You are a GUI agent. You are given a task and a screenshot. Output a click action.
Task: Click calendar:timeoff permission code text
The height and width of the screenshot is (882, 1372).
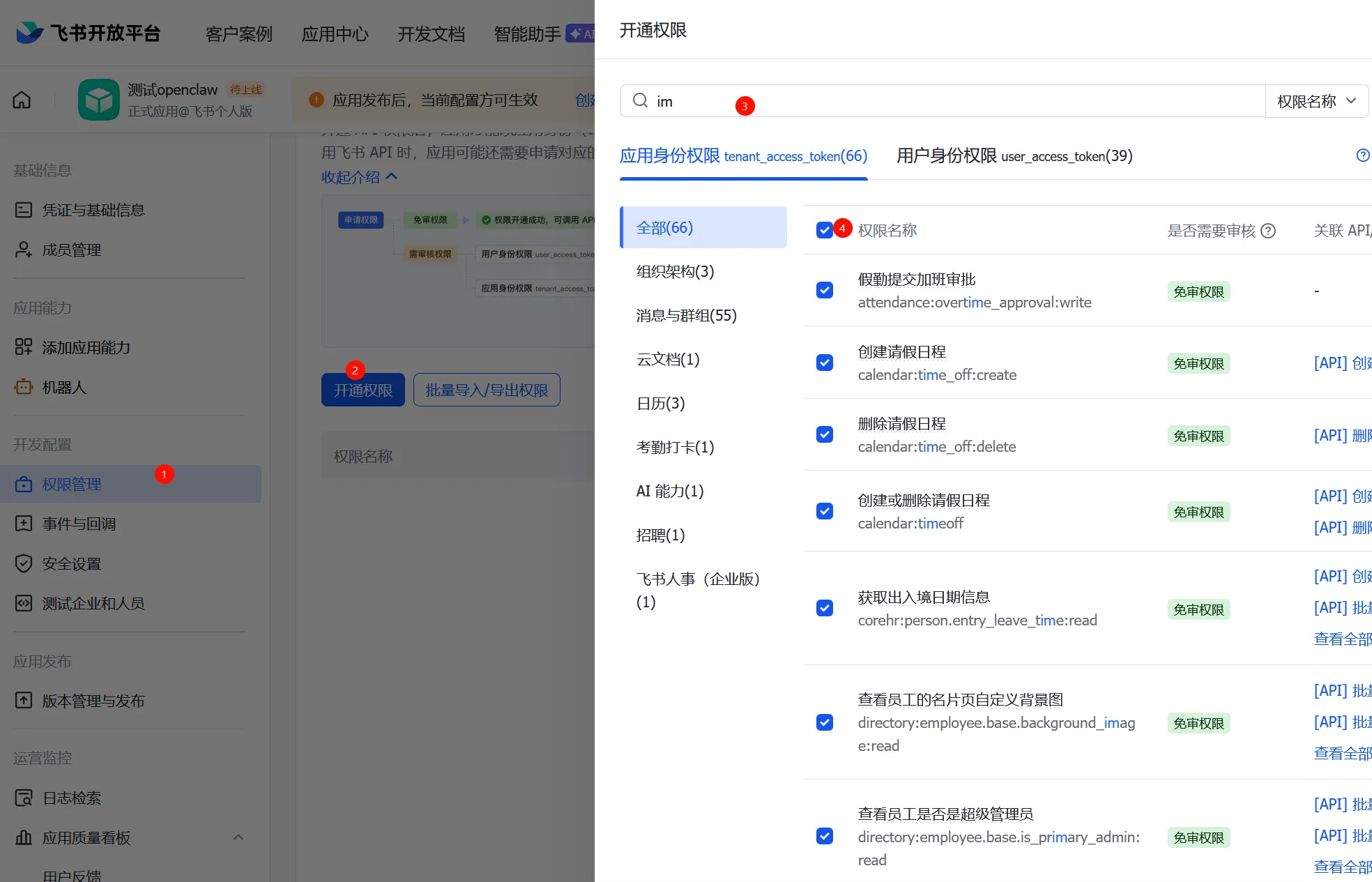click(x=910, y=523)
